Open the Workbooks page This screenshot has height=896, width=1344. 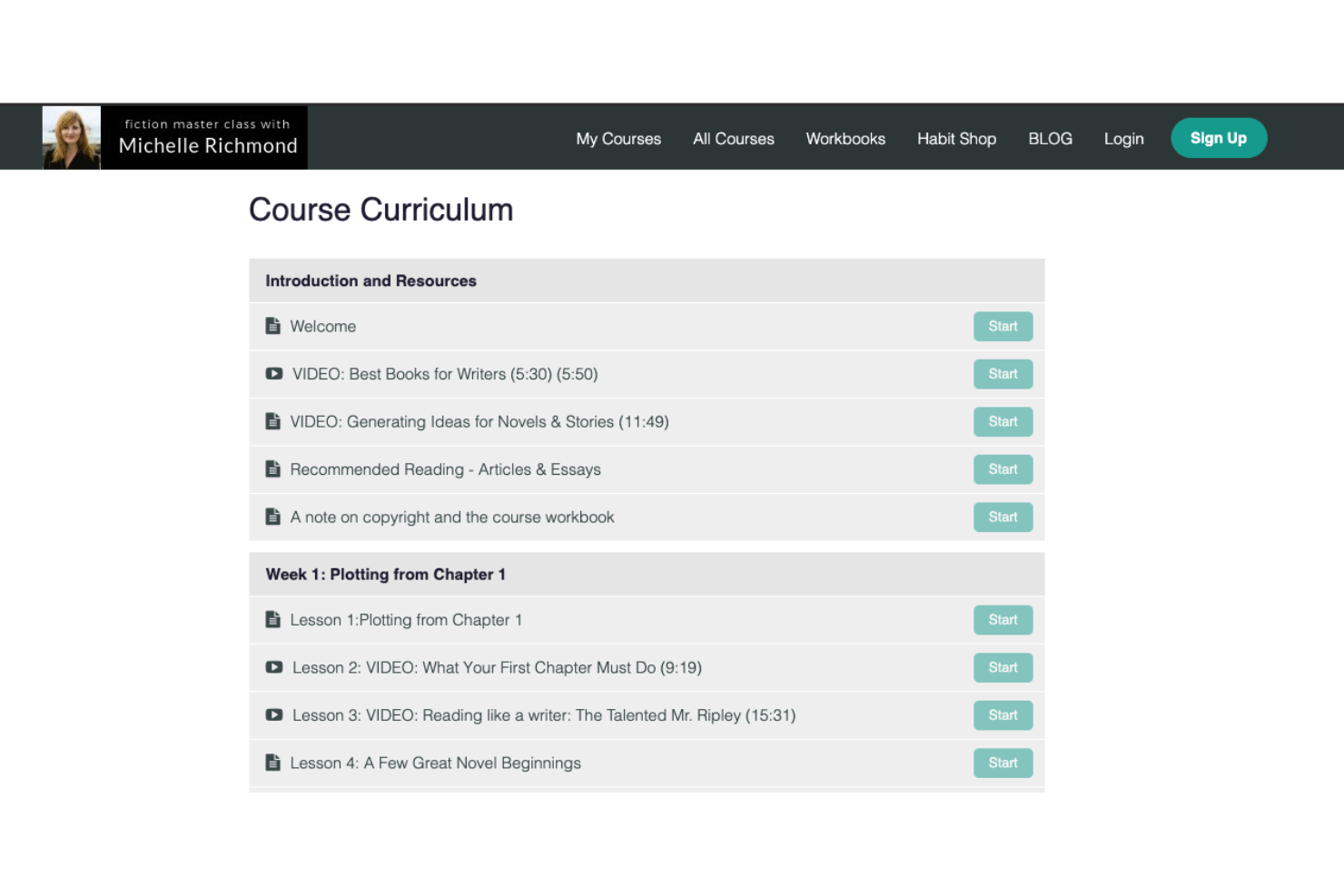click(x=845, y=138)
